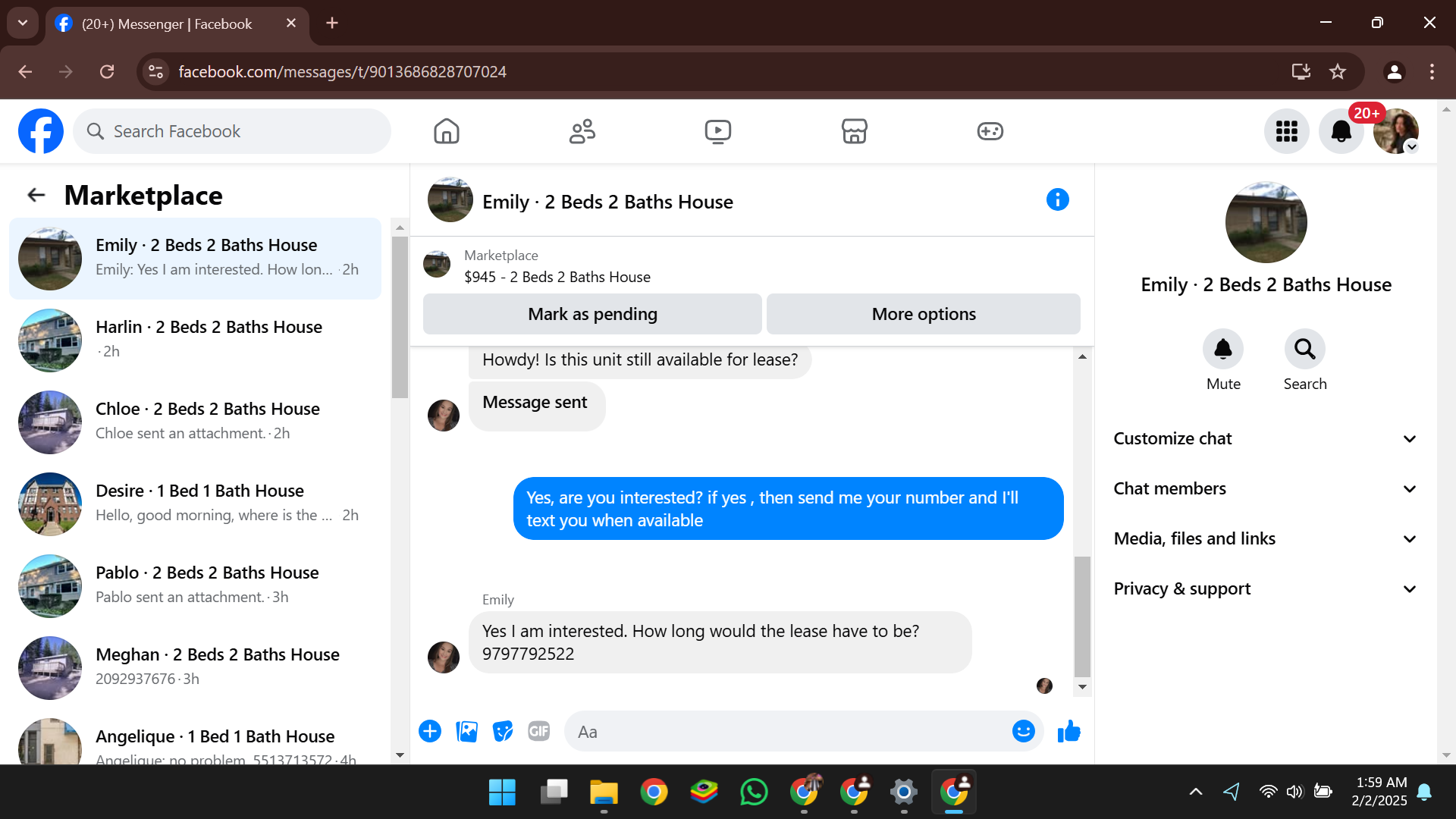Click Mark as pending button
This screenshot has height=819, width=1456.
[x=592, y=314]
